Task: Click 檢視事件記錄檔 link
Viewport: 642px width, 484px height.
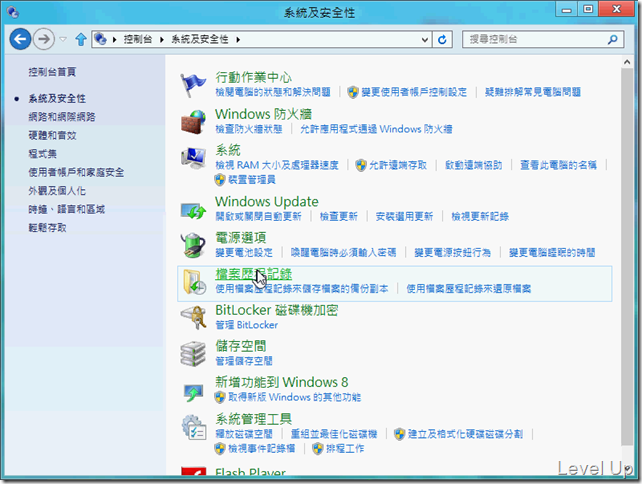Action: [261, 449]
